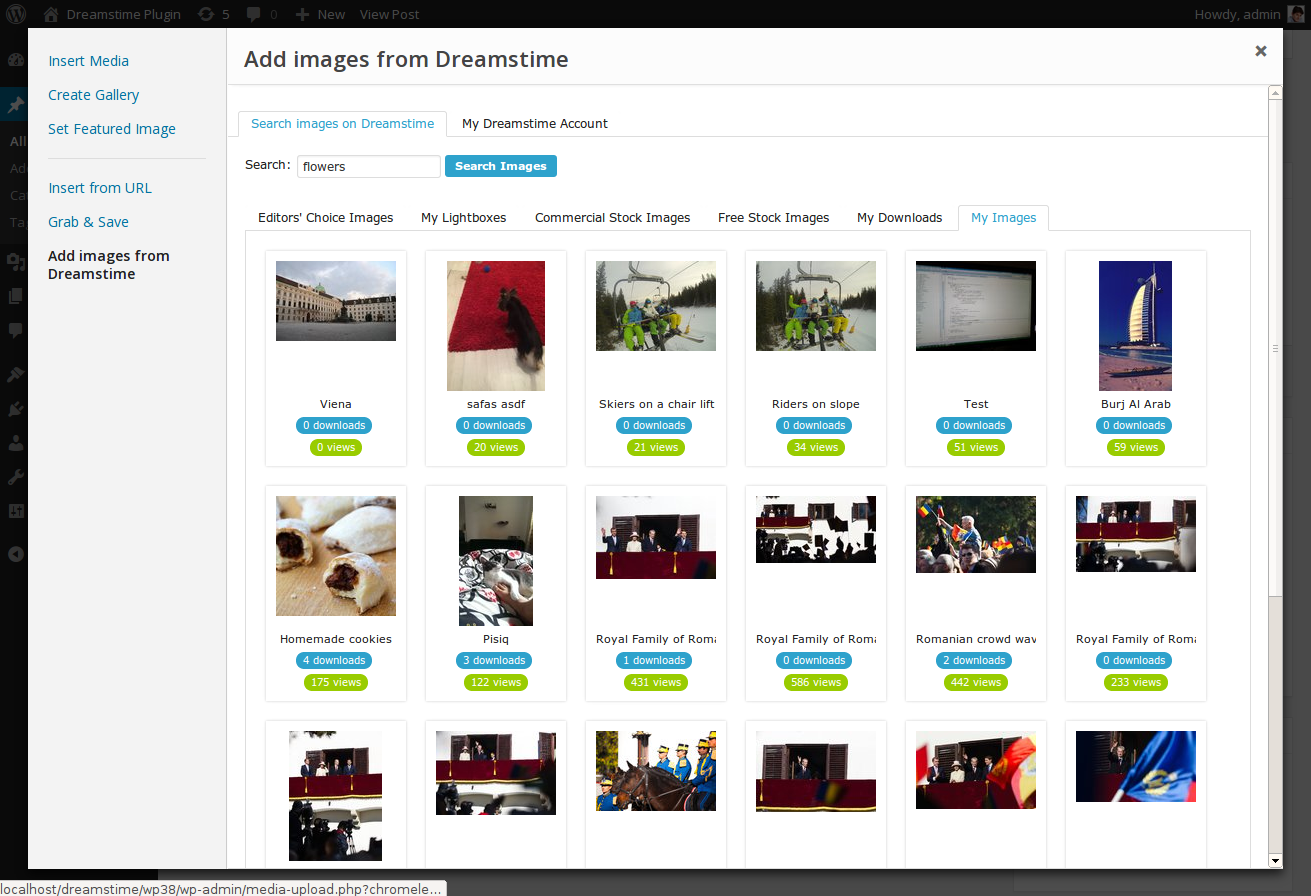1311x896 pixels.
Task: Select the Burj Al Arab thumbnail
Action: [1135, 325]
